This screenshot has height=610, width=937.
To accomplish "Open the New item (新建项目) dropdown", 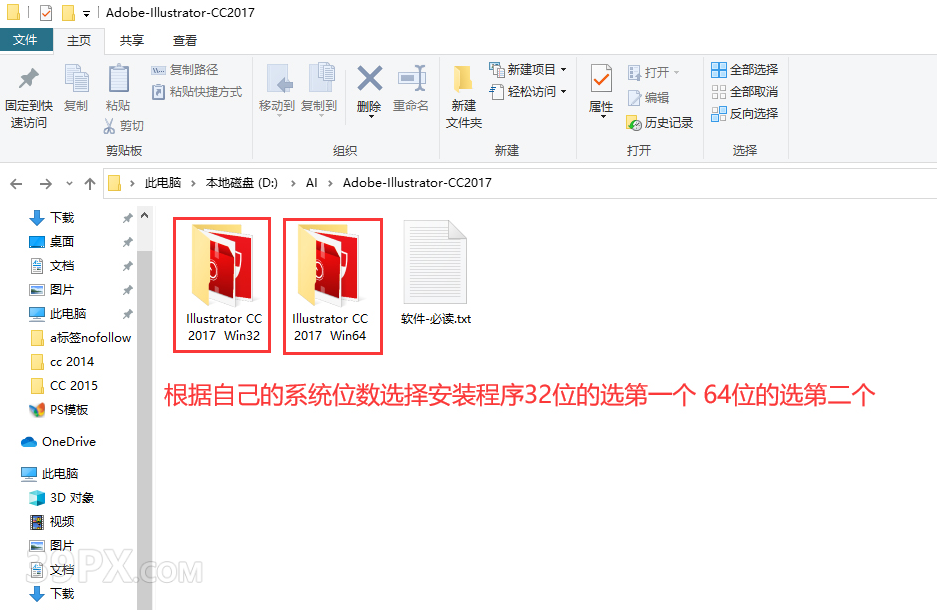I will point(528,70).
